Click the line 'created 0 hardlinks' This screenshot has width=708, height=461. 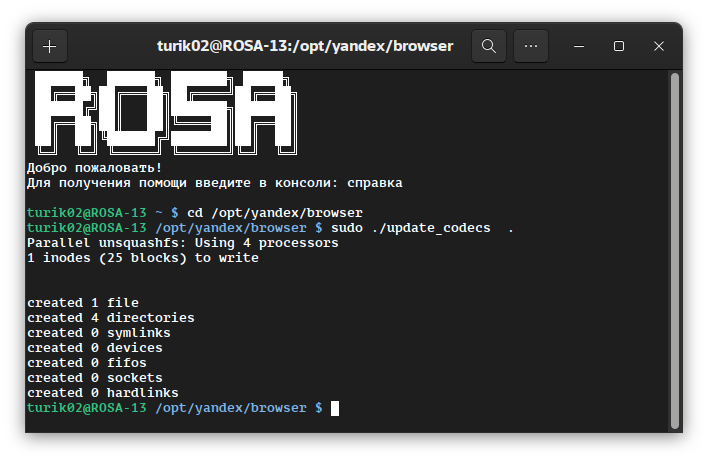102,393
